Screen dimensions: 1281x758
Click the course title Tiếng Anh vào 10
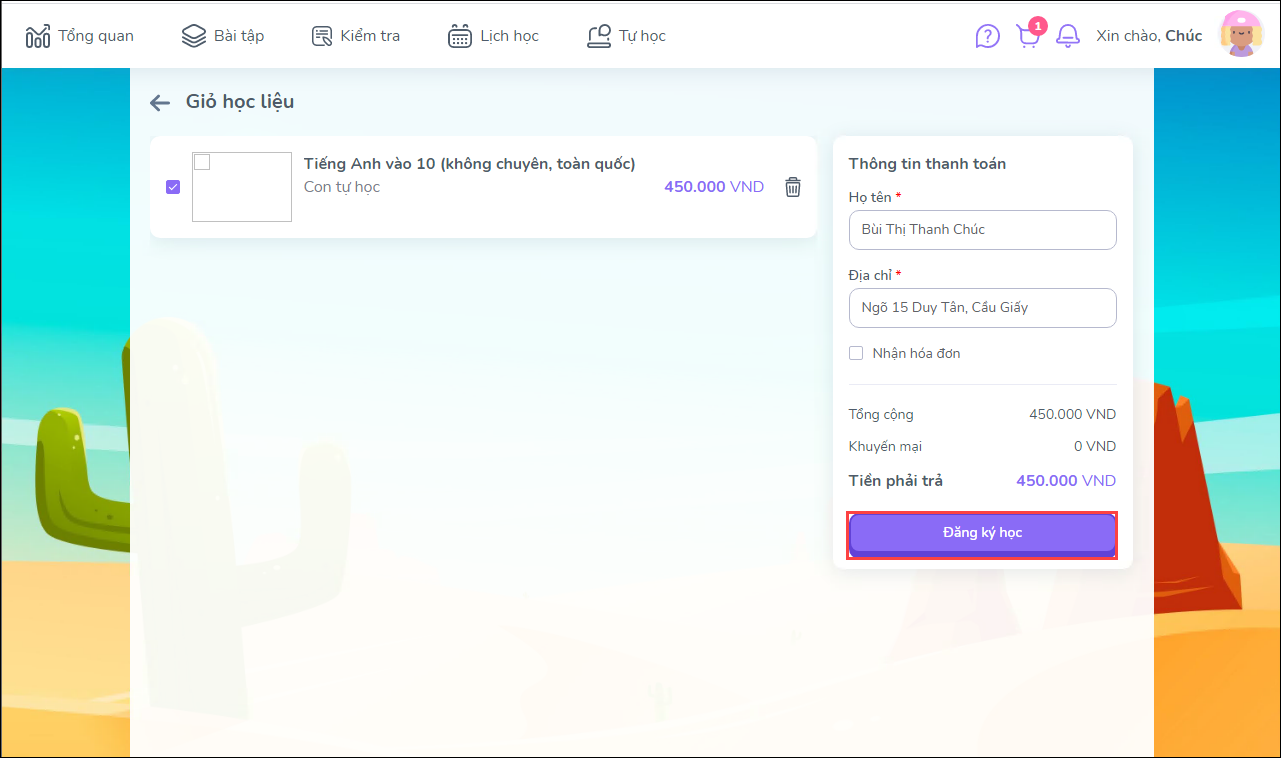(x=470, y=164)
